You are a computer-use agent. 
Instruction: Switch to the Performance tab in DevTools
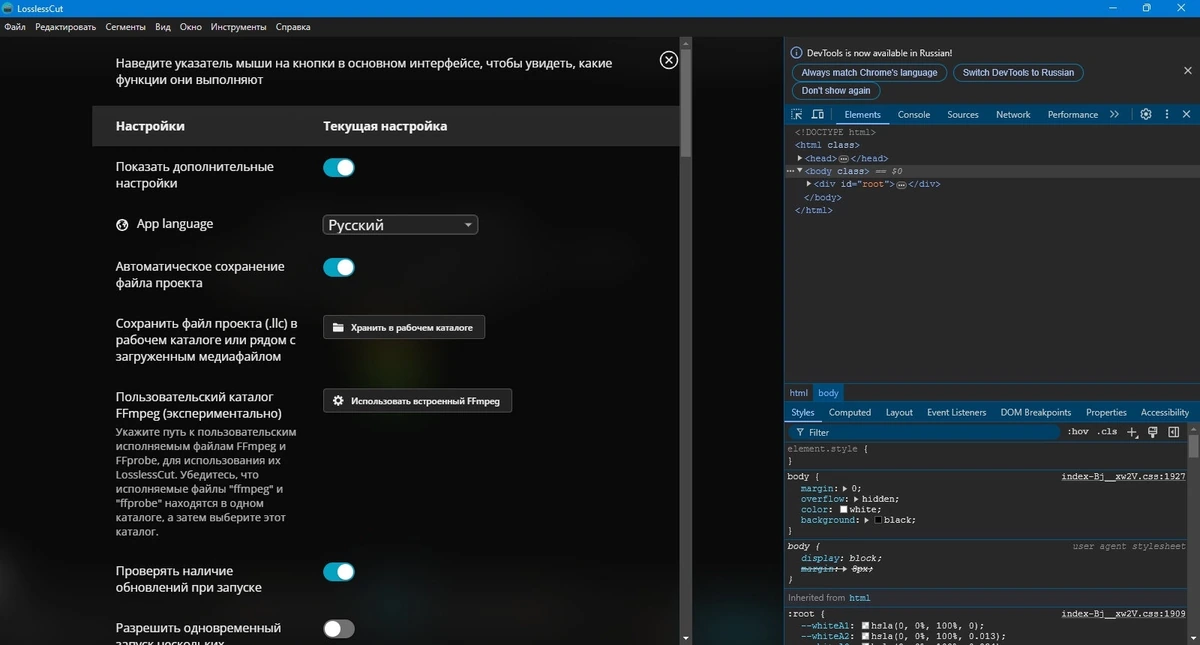1073,114
